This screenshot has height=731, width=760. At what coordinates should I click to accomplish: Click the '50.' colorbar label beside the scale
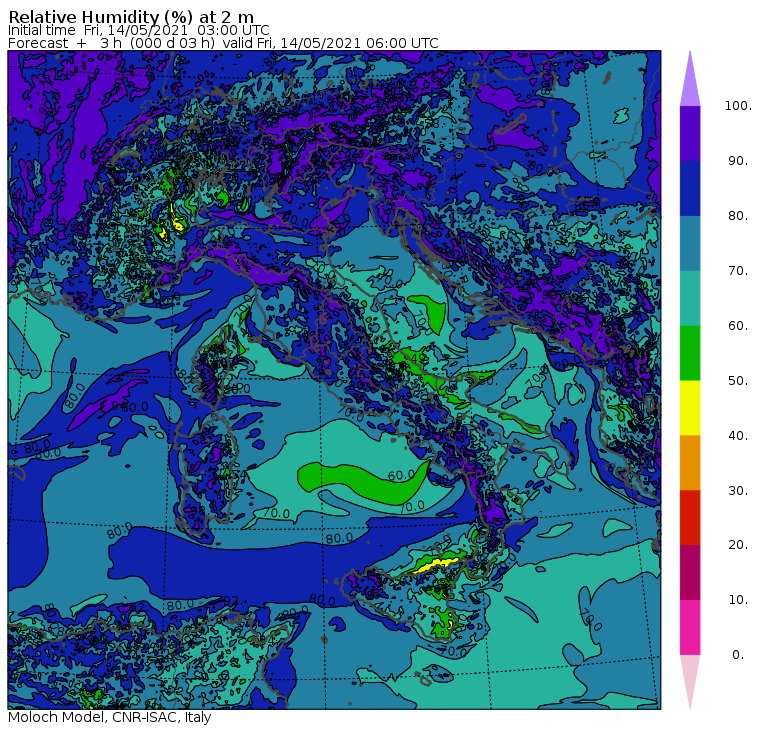point(738,381)
